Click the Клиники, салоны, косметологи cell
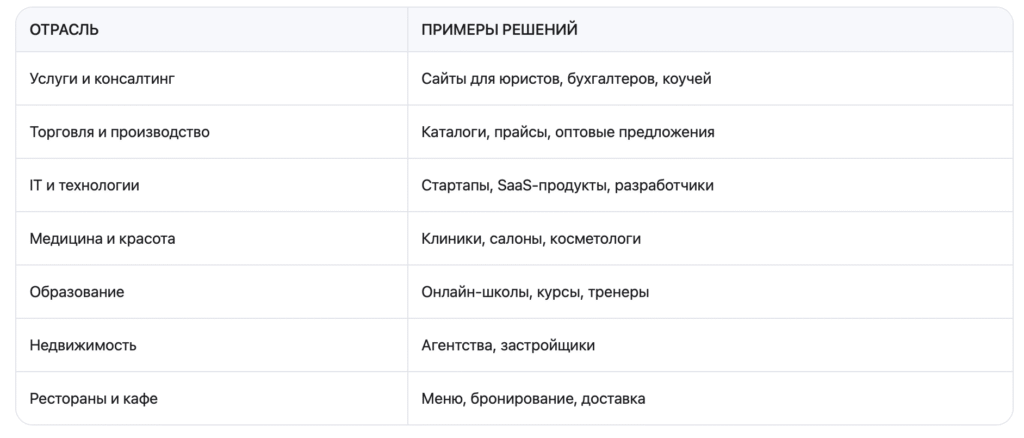 [x=531, y=239]
